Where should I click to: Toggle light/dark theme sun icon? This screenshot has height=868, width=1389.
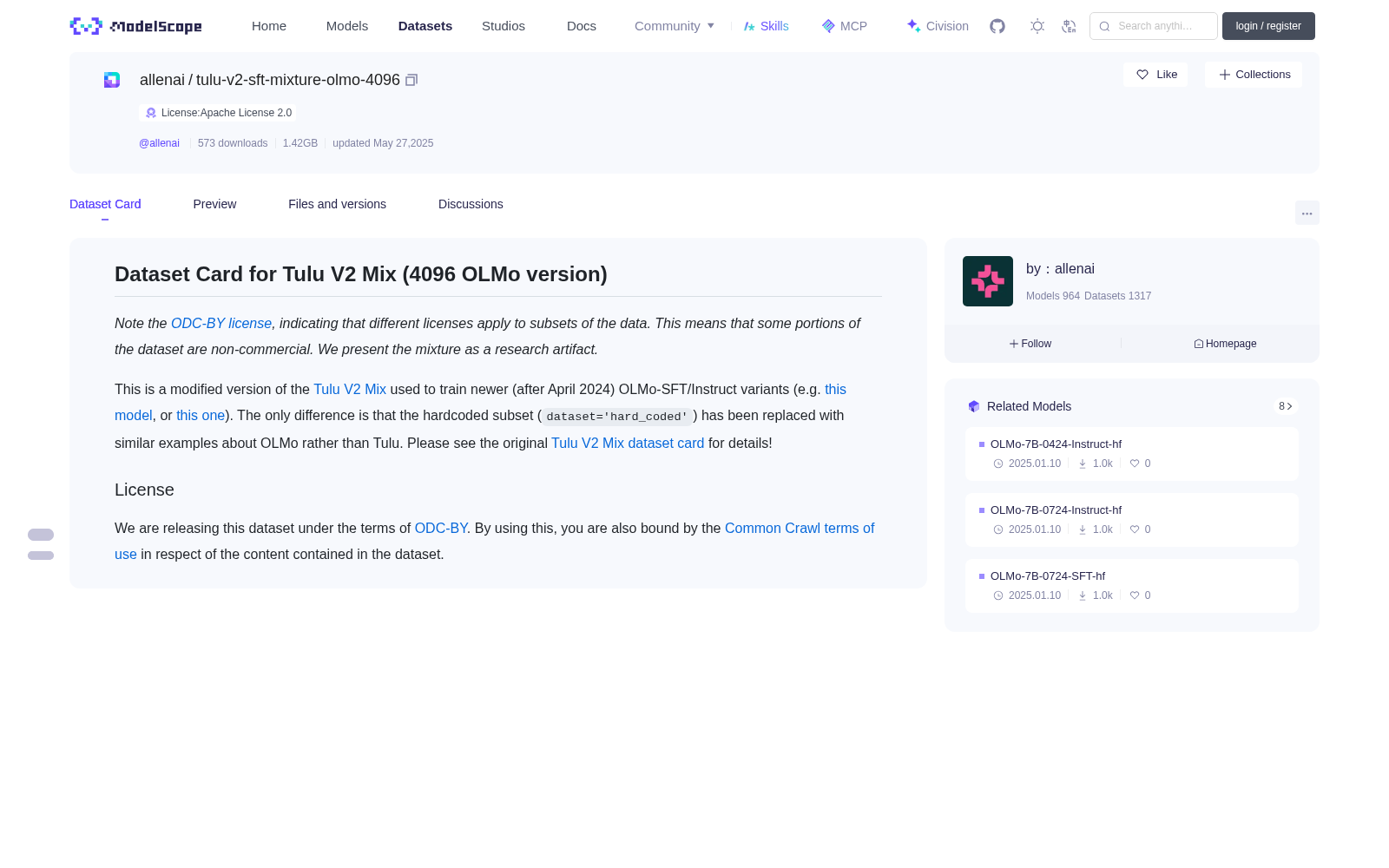[1037, 26]
